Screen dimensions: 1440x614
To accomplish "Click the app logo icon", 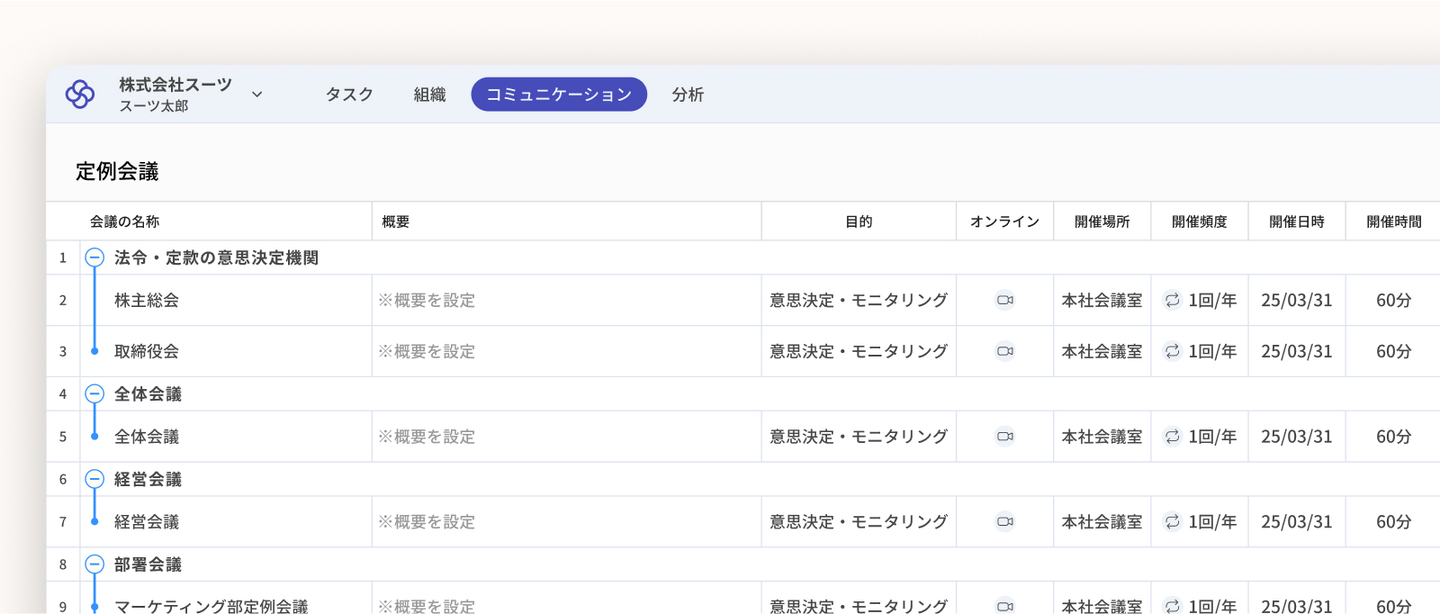I will pos(80,94).
